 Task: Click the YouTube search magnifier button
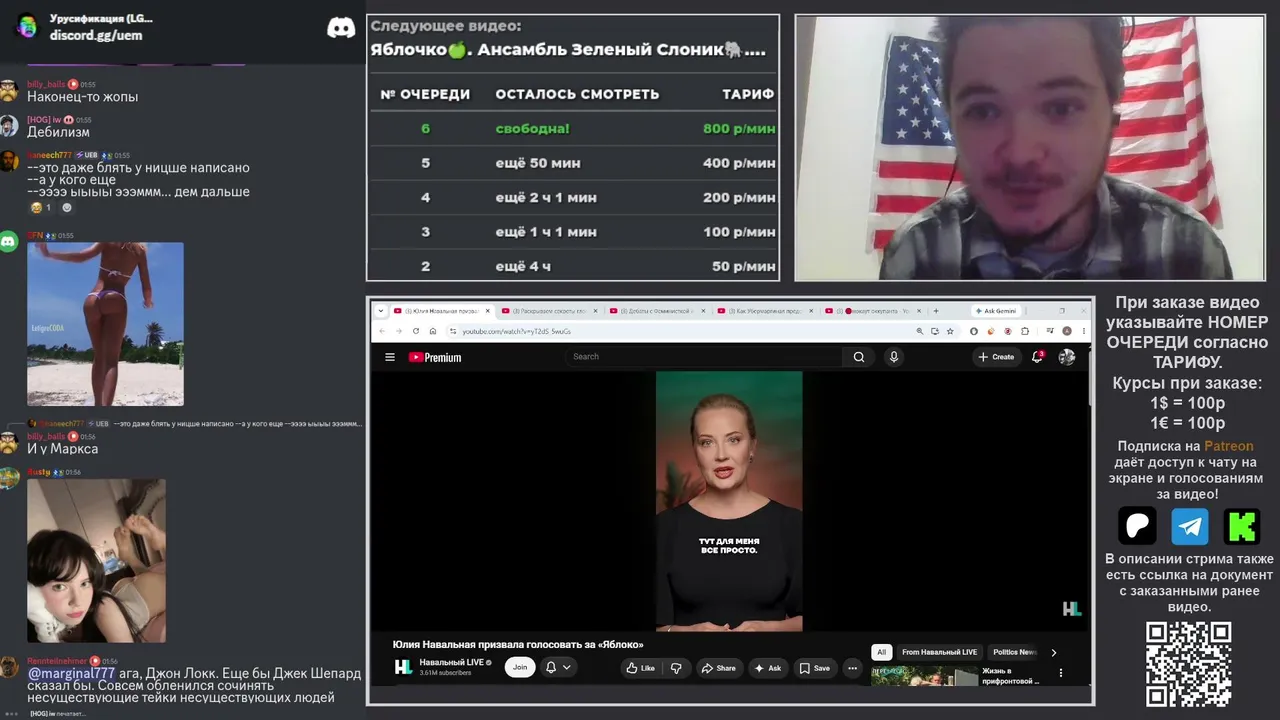[859, 357]
